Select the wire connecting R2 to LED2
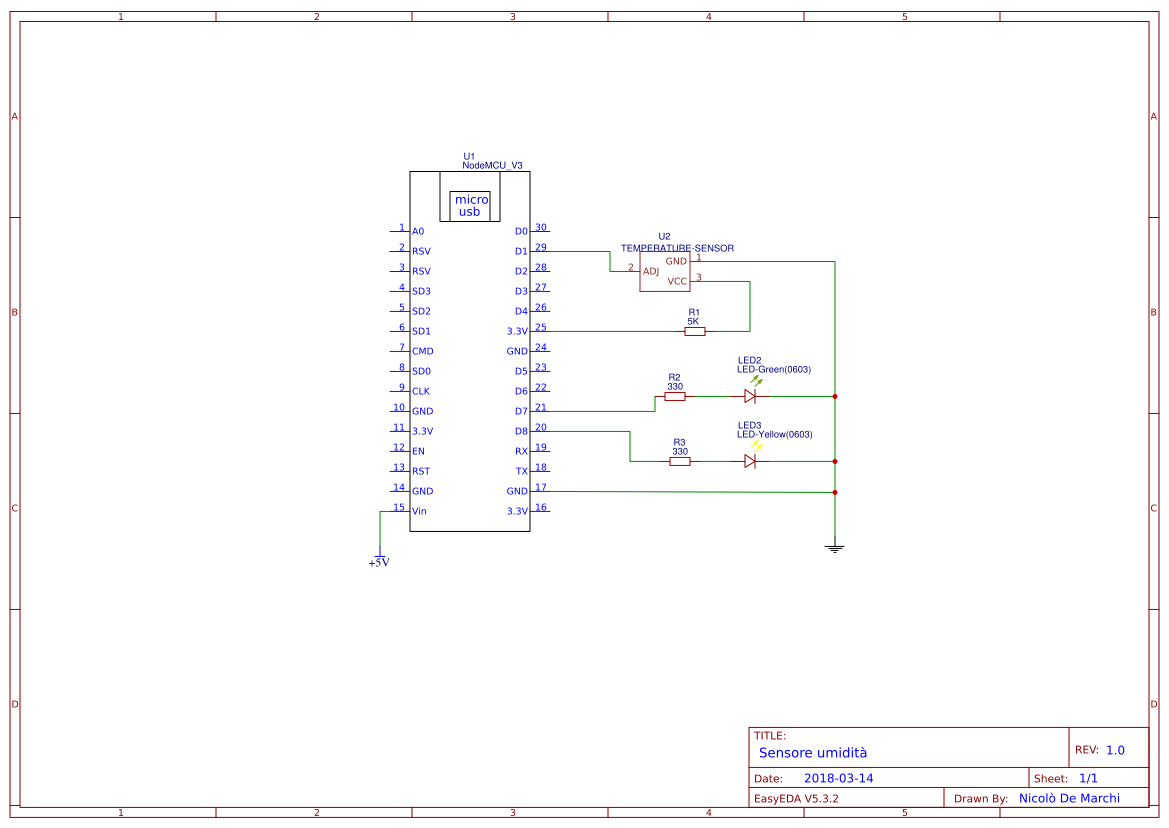Screen dimensions: 1169x828 (712, 396)
